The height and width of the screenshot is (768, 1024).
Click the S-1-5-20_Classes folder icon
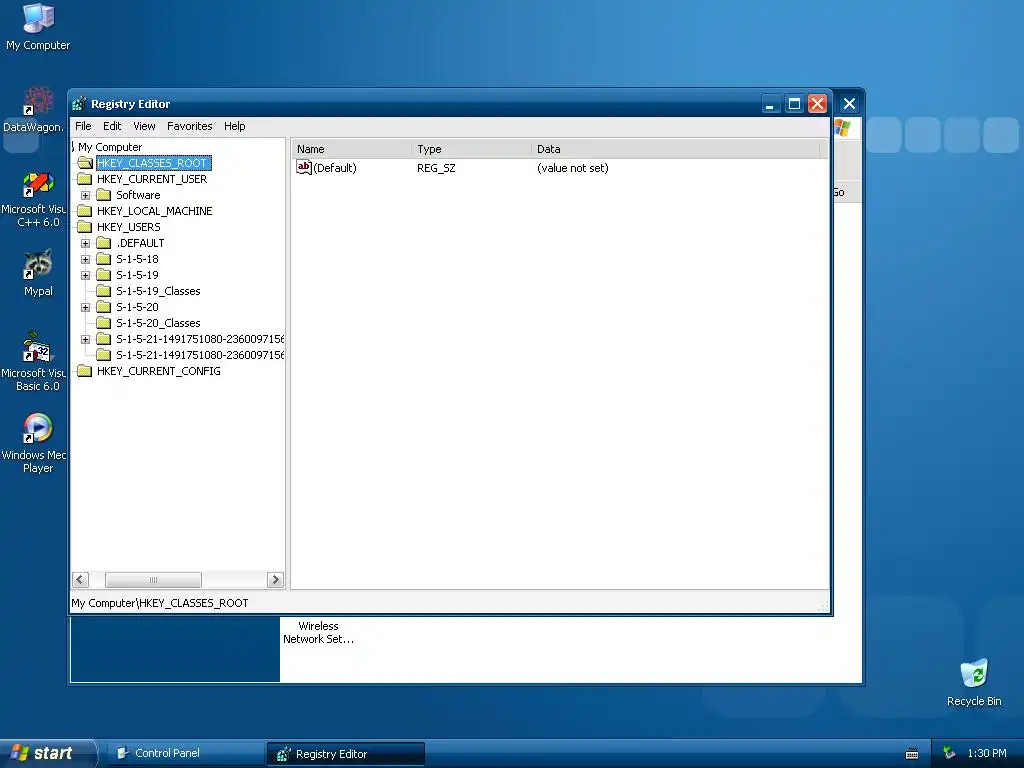pos(104,323)
